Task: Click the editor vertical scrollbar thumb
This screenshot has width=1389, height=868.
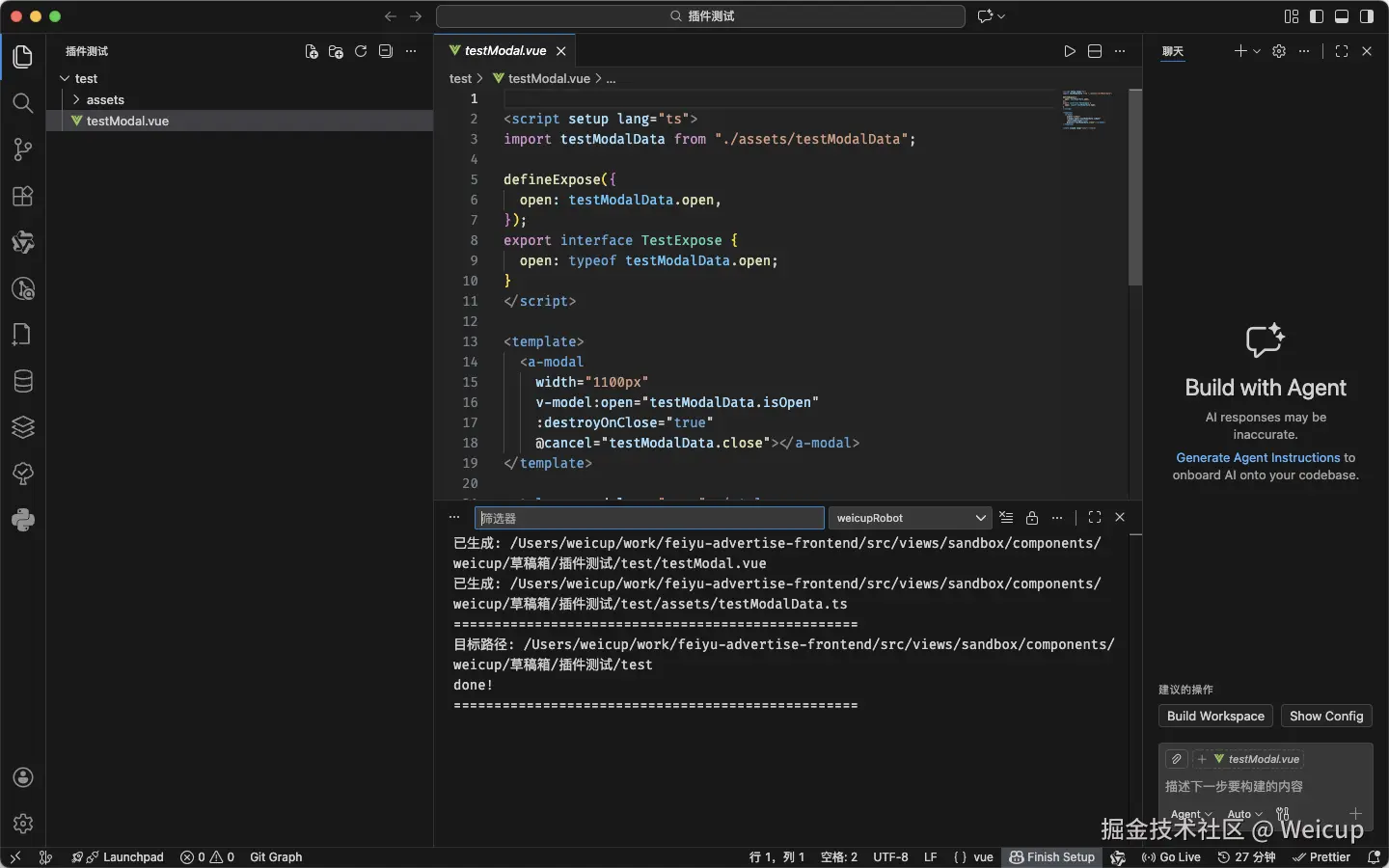Action: click(1135, 188)
